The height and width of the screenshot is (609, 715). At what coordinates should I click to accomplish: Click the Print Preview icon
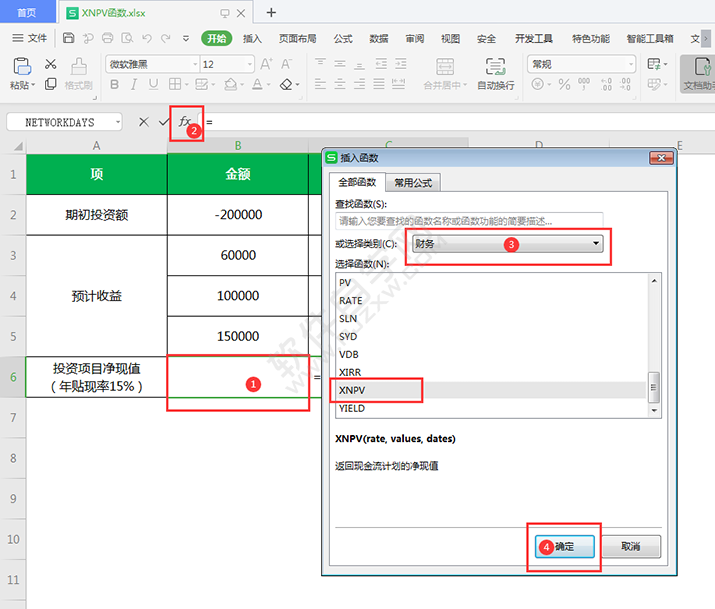tap(127, 38)
